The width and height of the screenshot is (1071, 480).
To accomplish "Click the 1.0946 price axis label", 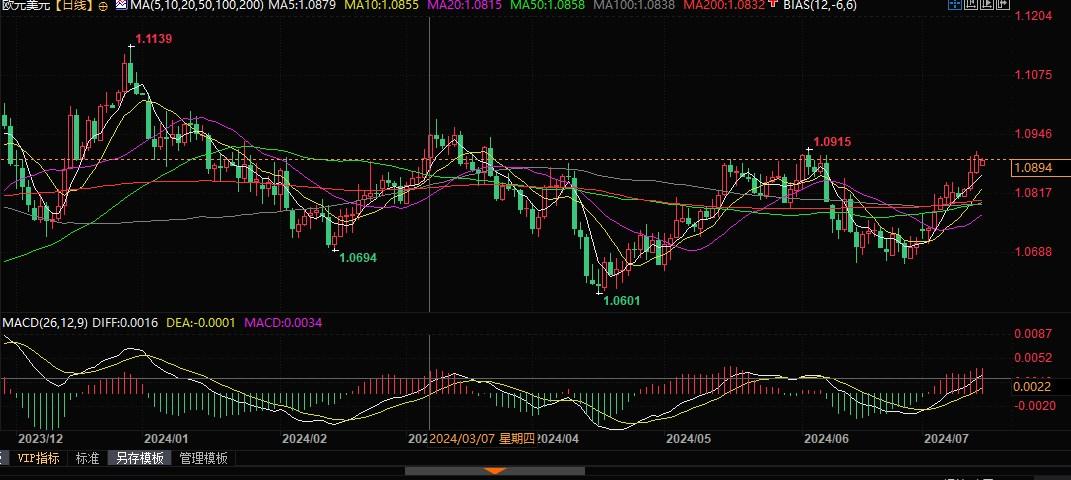I will 1033,134.
